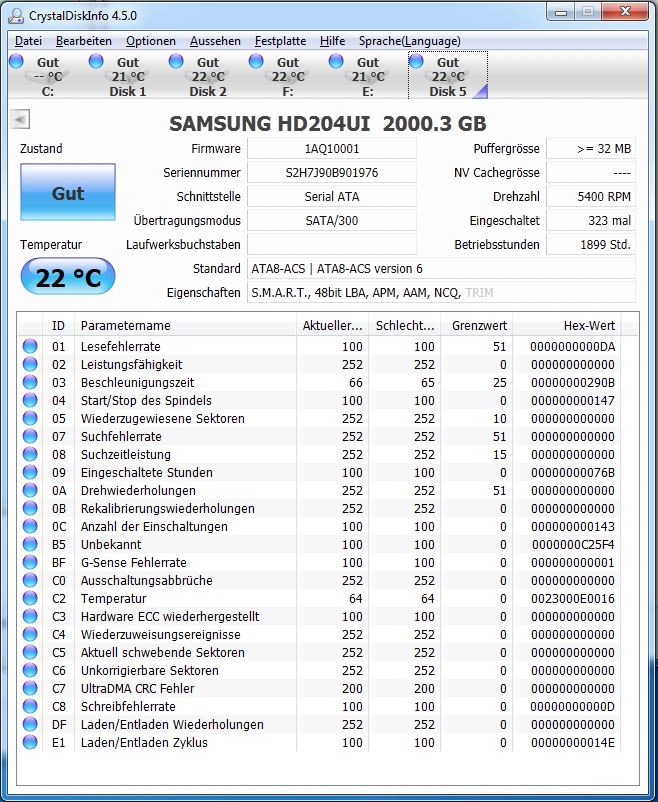Click the Grenzwert column header
This screenshot has height=802, width=658.
coord(476,325)
